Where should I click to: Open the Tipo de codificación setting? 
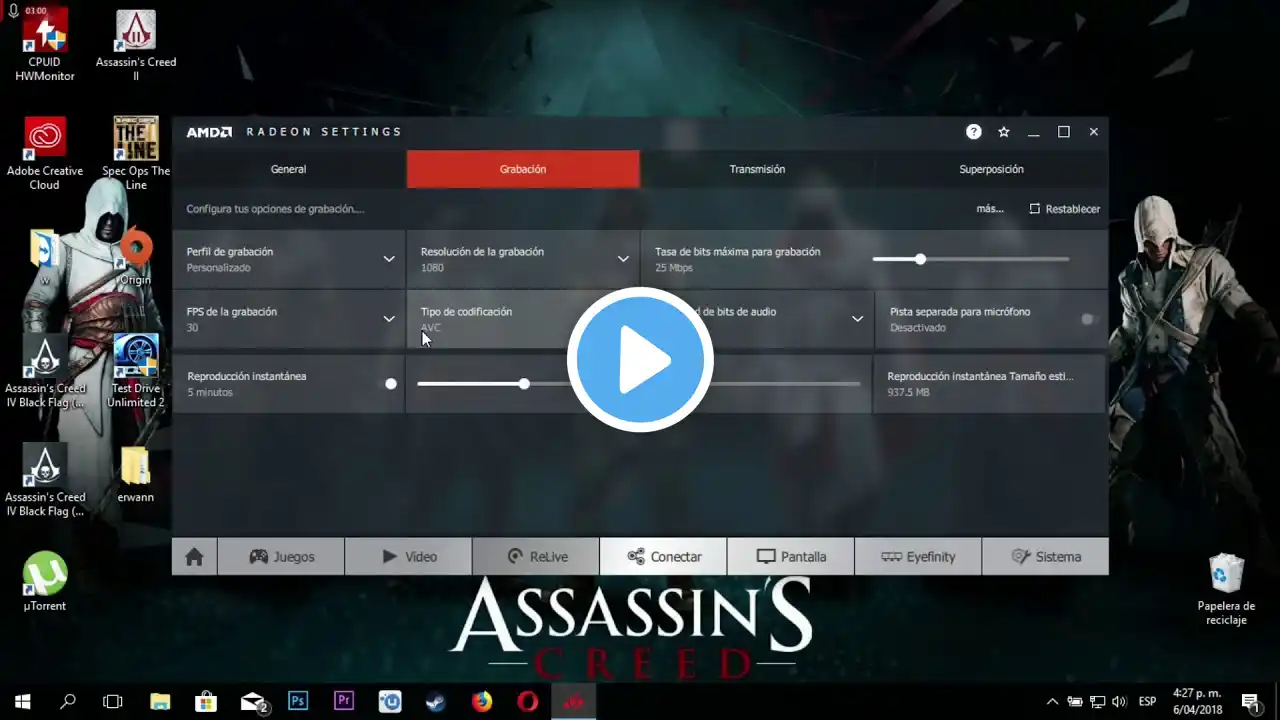pos(523,319)
